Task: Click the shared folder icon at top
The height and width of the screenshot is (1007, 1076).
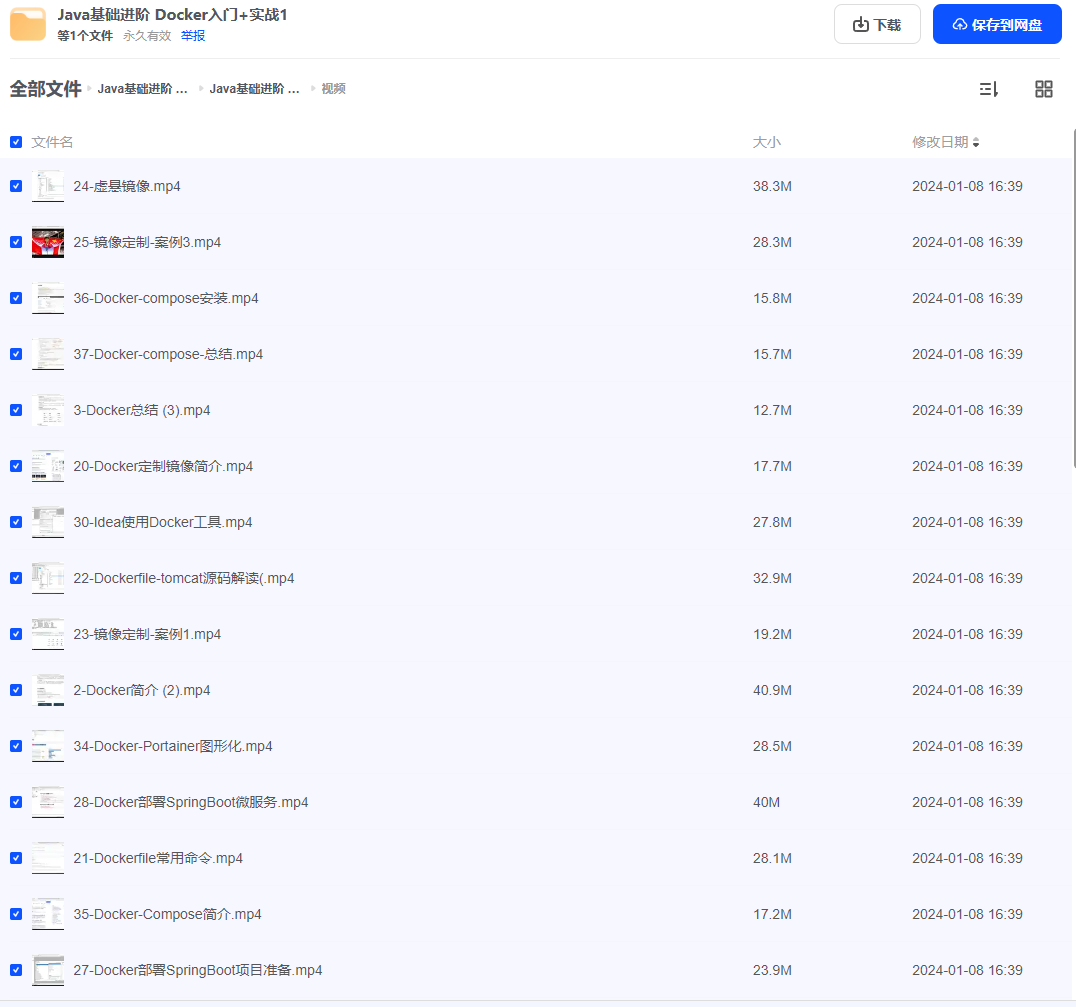Action: pyautogui.click(x=28, y=25)
